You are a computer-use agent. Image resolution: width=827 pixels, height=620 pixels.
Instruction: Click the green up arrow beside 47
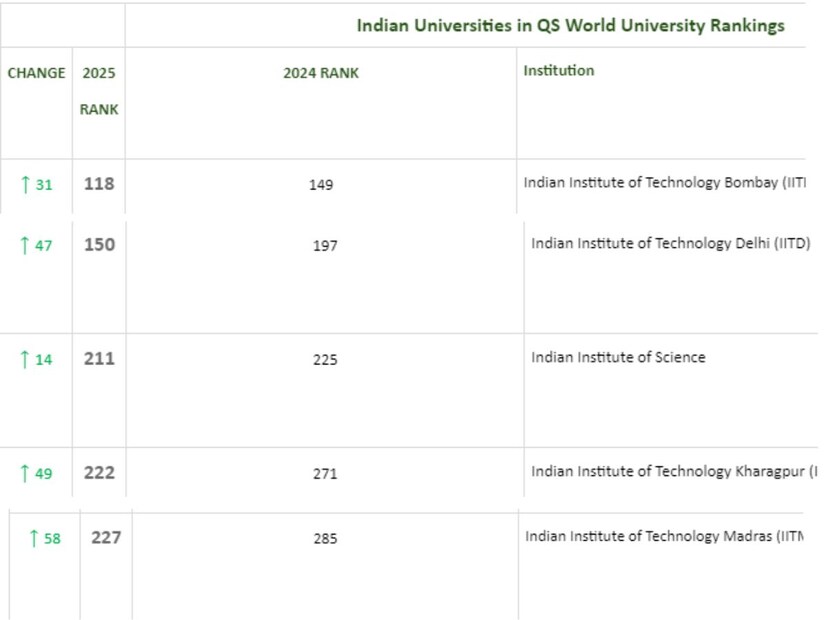pos(25,245)
